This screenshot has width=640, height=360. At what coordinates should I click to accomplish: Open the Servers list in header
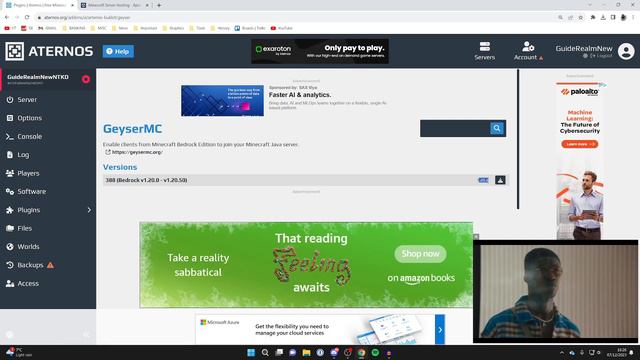(x=484, y=51)
